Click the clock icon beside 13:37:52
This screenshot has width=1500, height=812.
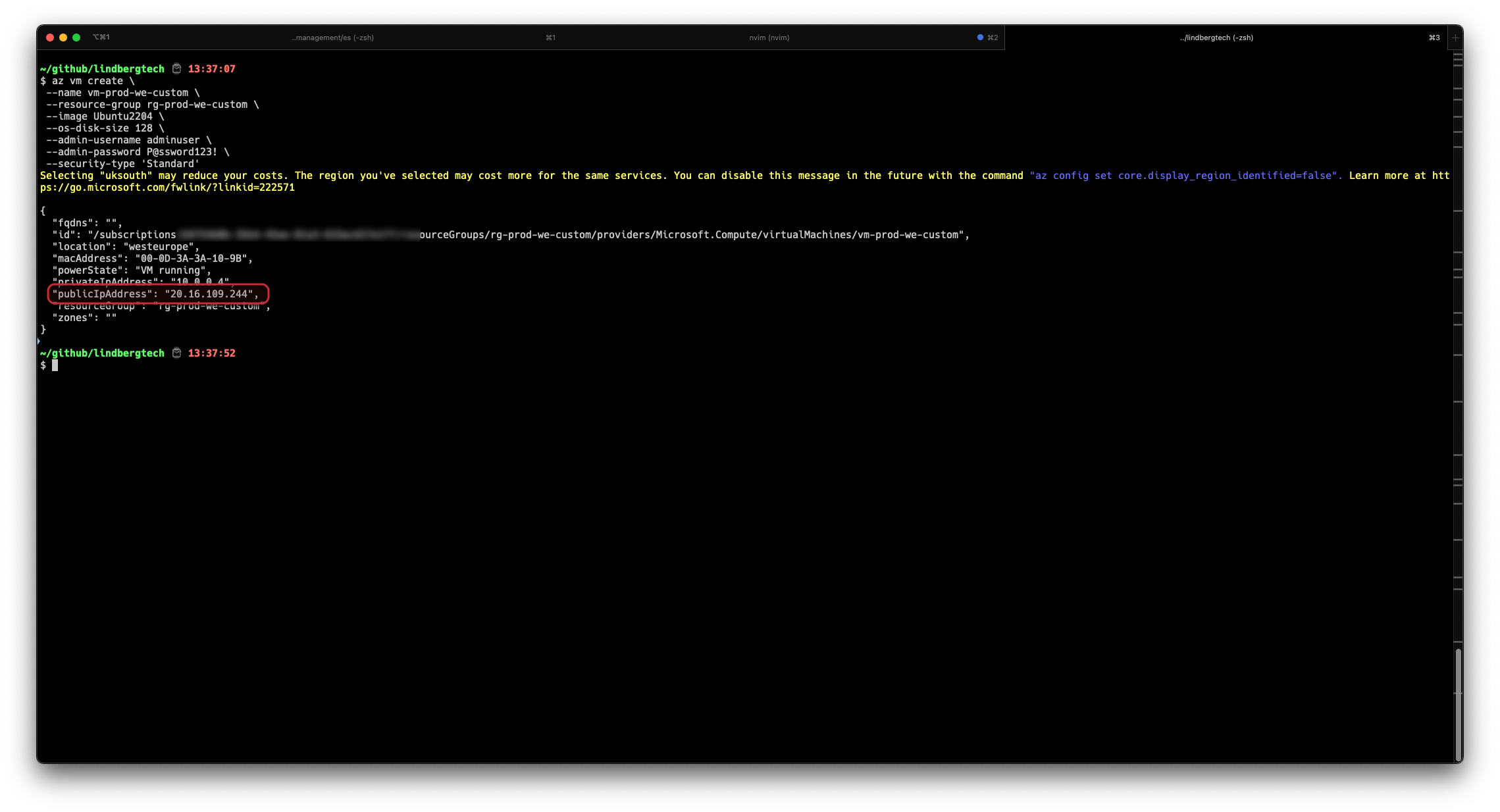coord(176,353)
